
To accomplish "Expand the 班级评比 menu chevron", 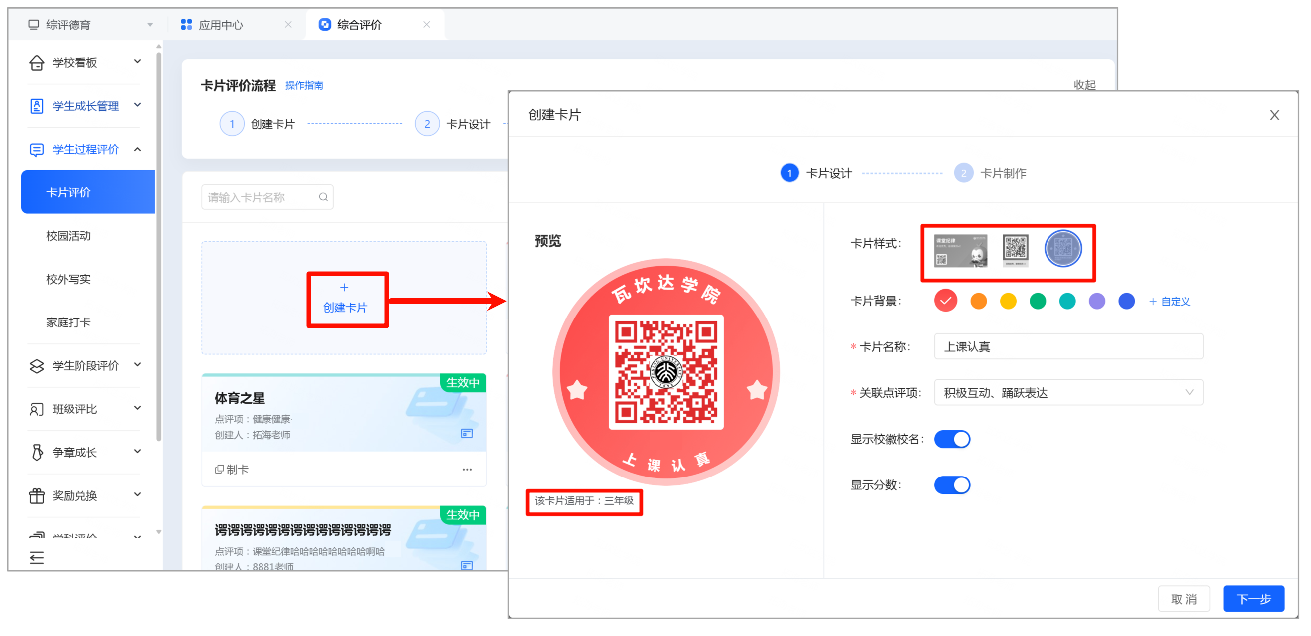I will [x=137, y=408].
